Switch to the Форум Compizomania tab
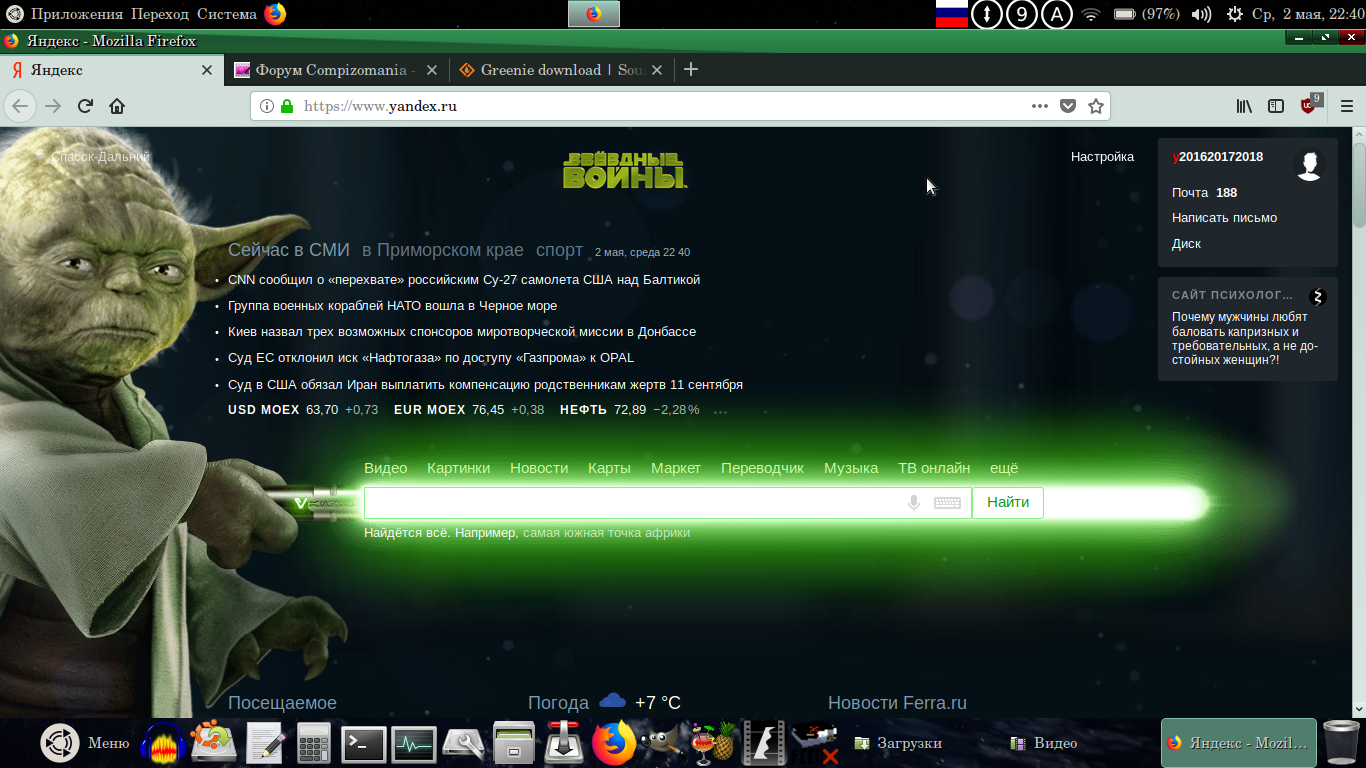Viewport: 1366px width, 768px height. [330, 70]
